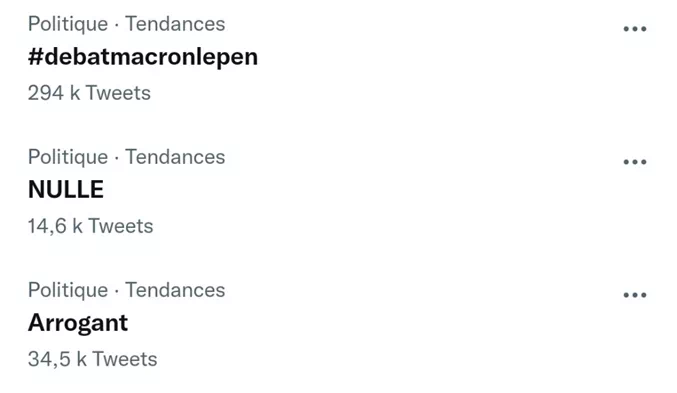Click Tendances label above Arrogant

175,290
